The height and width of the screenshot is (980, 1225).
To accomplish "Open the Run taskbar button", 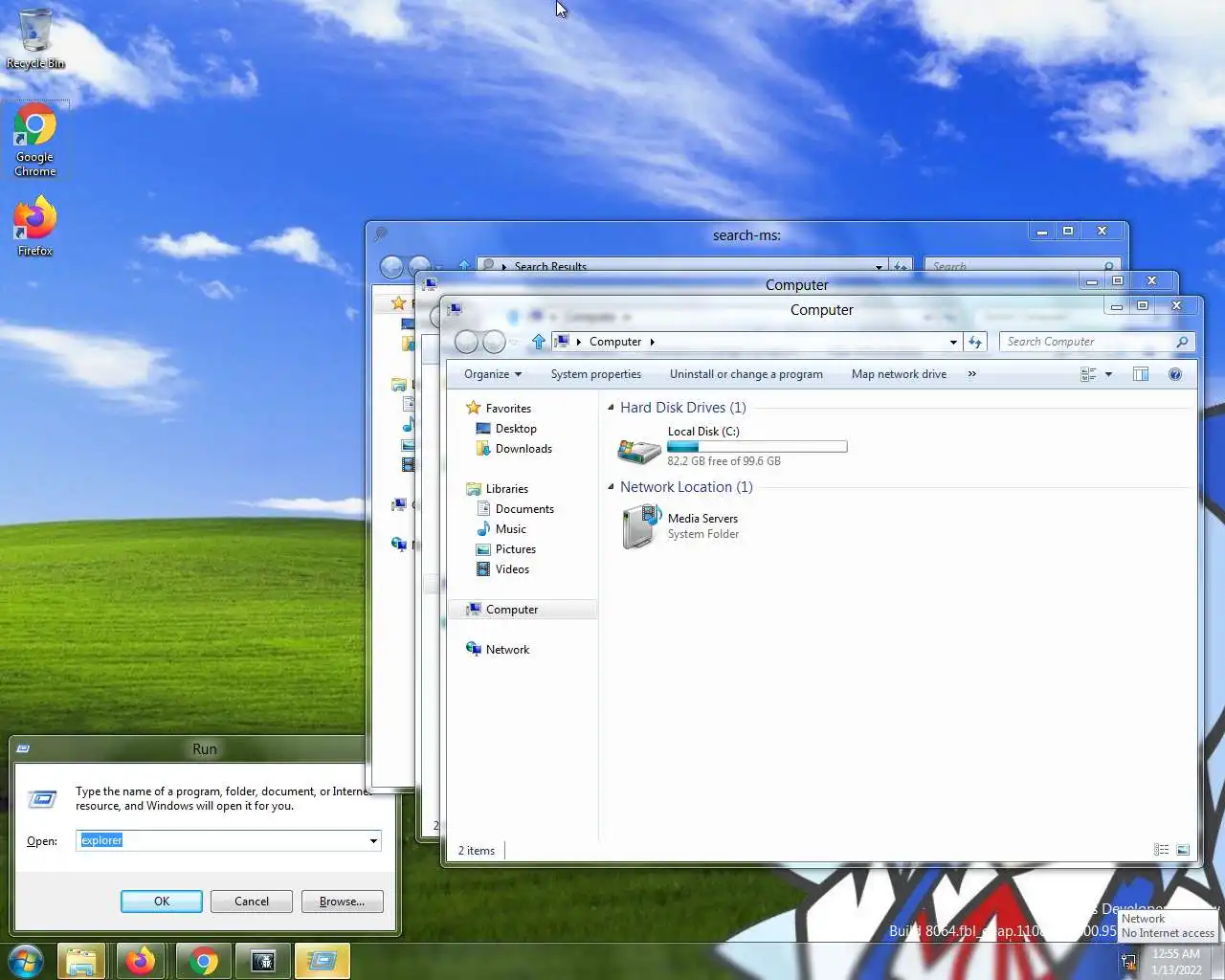I will 323,961.
